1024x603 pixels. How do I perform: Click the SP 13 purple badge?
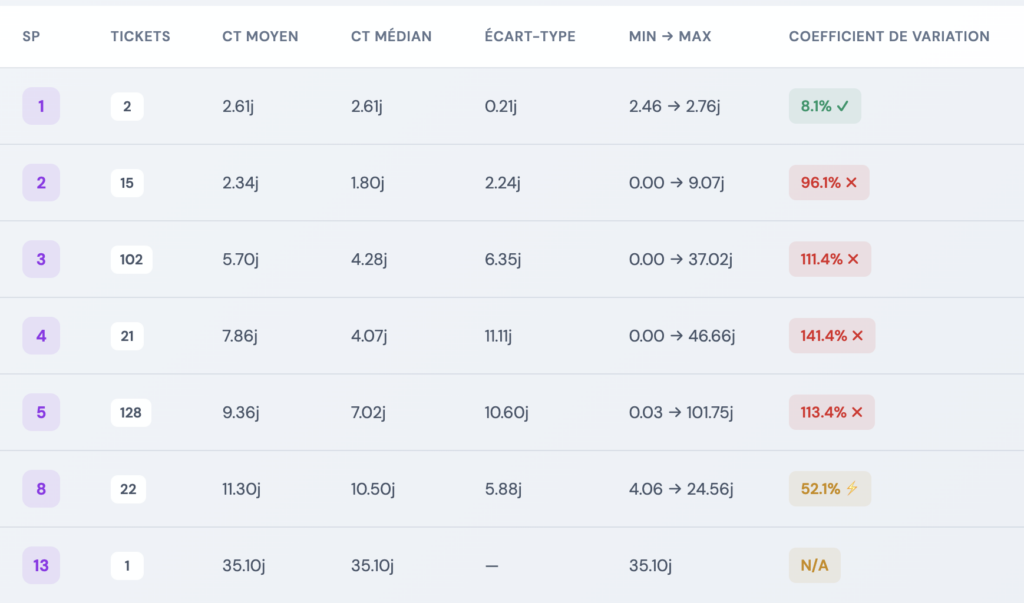[x=41, y=566]
